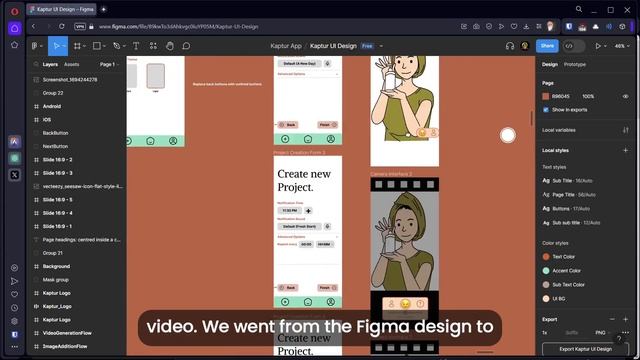Switch to the Prototype tab
Image resolution: width=640 pixels, height=360 pixels.
(574, 64)
